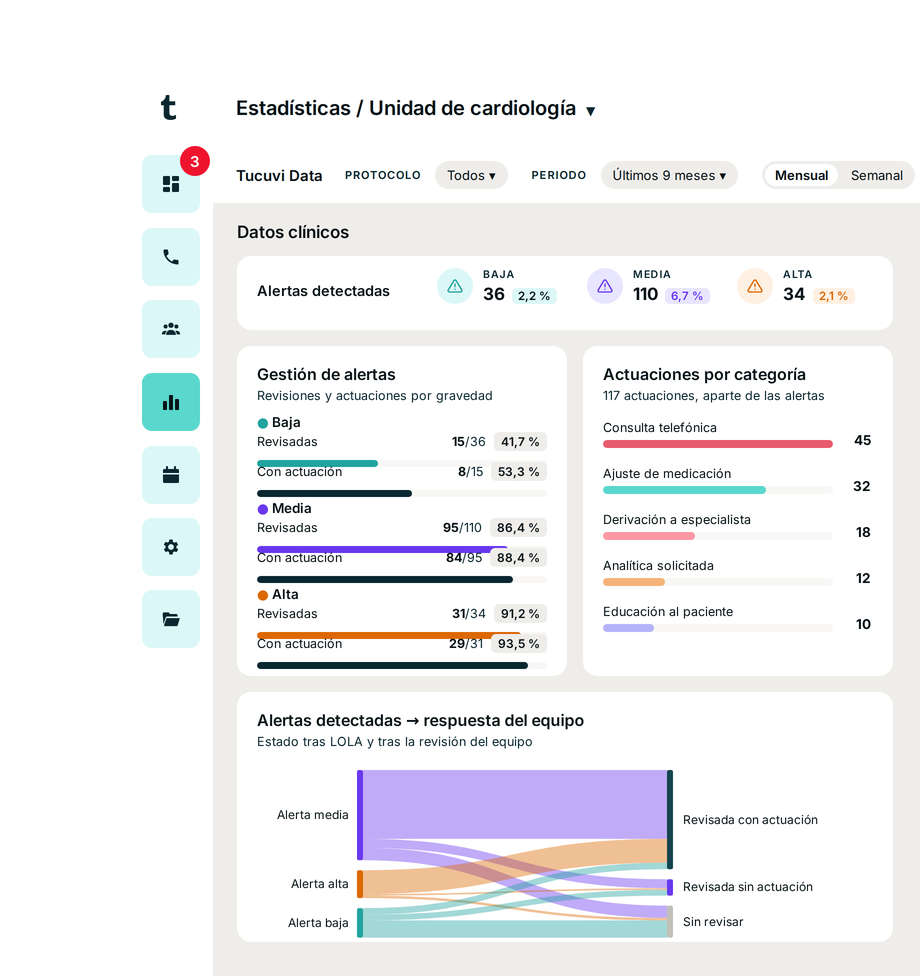920x976 pixels.
Task: Click the 91,2 % Alta revisadas badge
Action: click(x=520, y=614)
